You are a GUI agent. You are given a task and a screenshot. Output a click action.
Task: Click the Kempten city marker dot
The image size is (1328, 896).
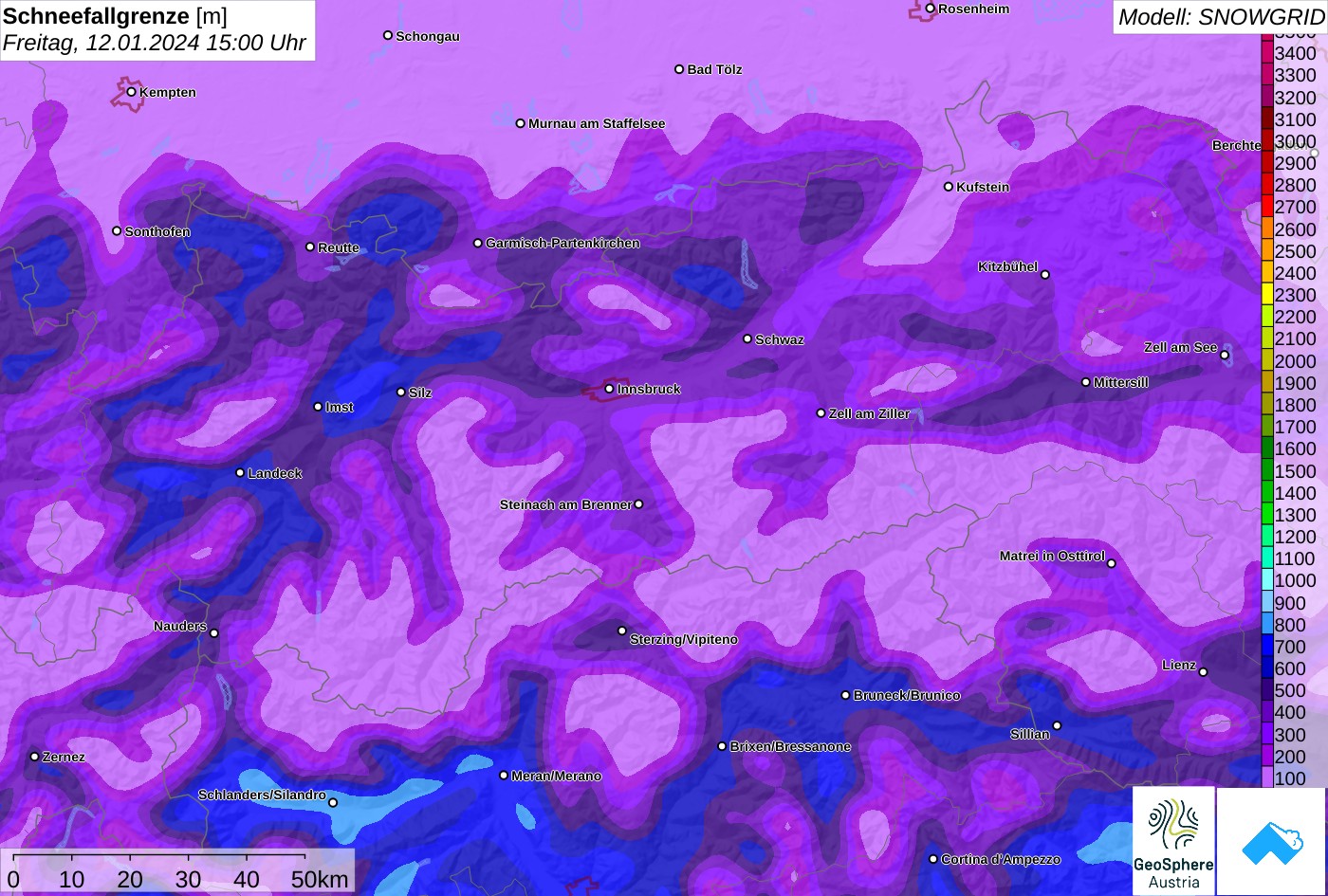[x=132, y=92]
